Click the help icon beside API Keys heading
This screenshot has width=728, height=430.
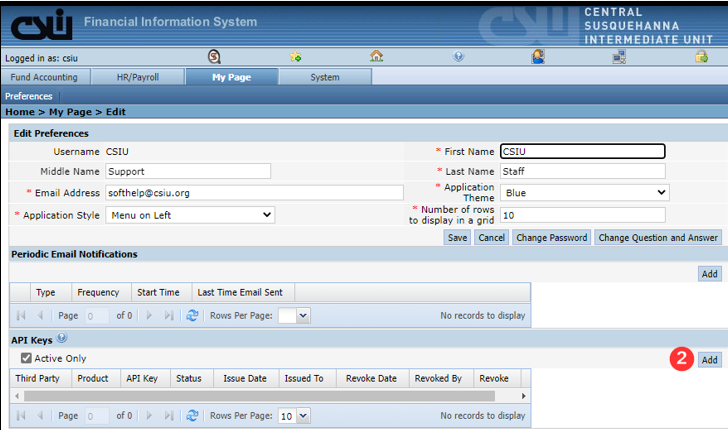coord(62,339)
